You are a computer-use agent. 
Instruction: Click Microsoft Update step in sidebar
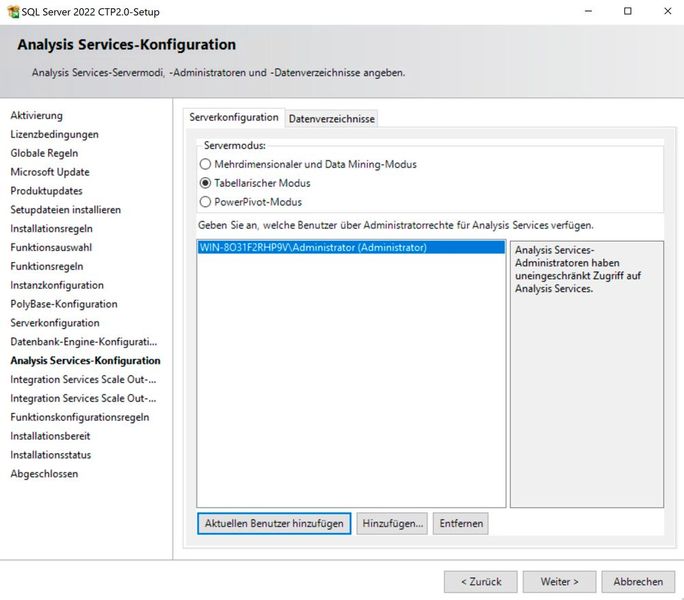(x=50, y=172)
